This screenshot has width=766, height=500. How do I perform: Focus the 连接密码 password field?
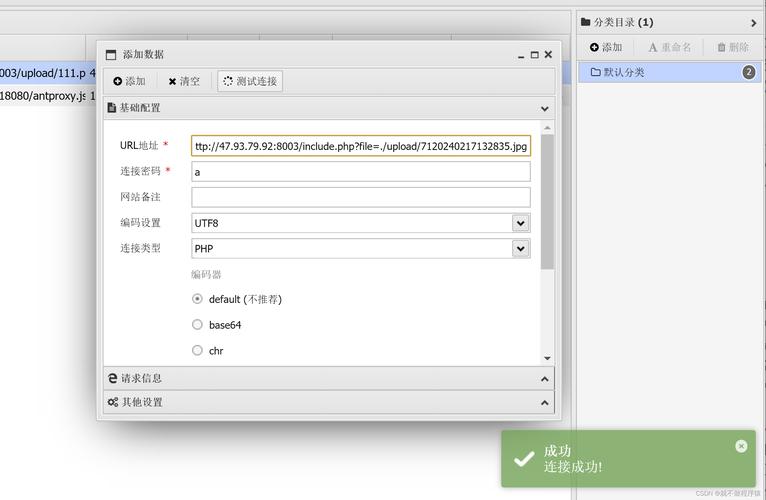tap(361, 172)
